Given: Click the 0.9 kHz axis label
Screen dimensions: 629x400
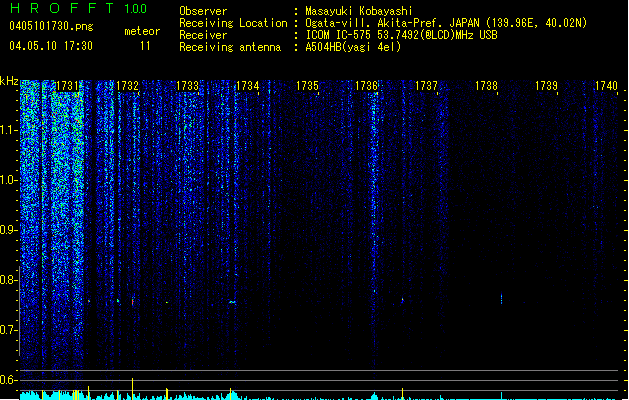Looking at the screenshot, I should (x=8, y=230).
